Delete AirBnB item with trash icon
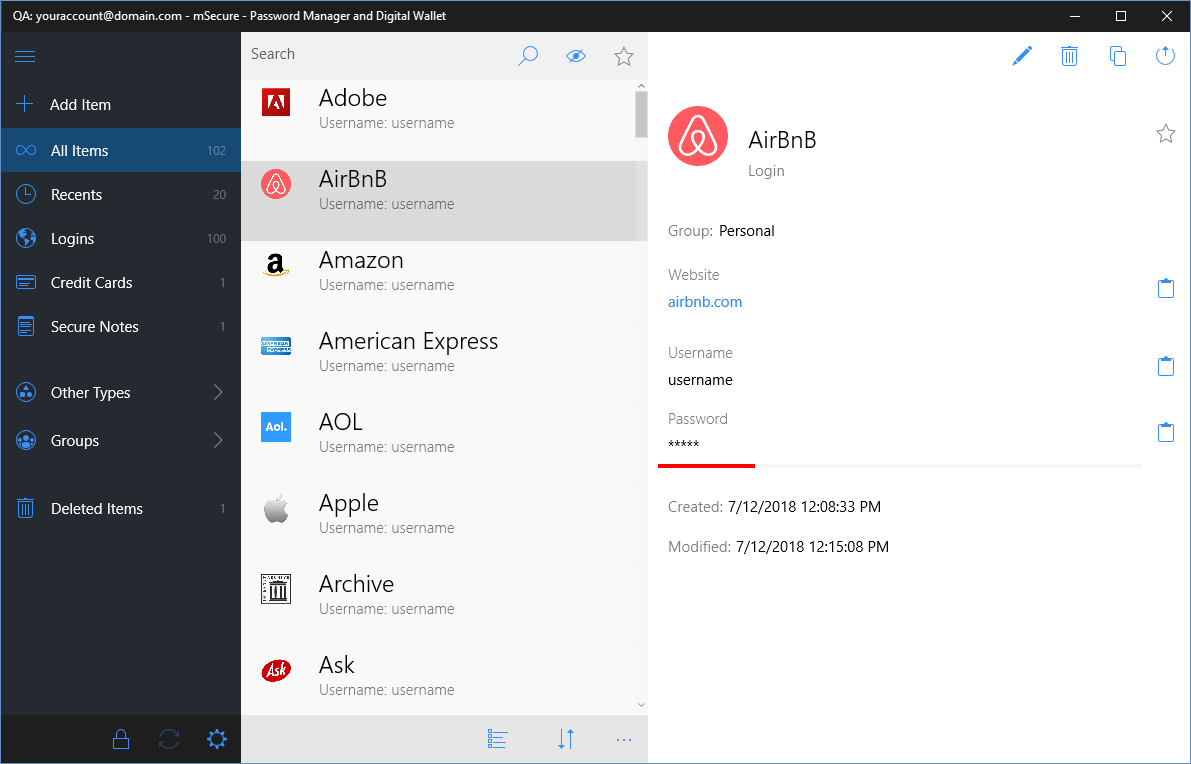Image resolution: width=1191 pixels, height=764 pixels. pyautogui.click(x=1069, y=55)
